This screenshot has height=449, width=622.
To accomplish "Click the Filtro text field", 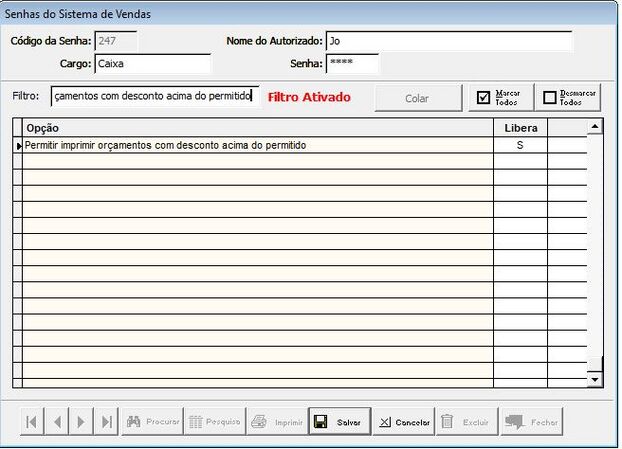I will click(x=155, y=96).
